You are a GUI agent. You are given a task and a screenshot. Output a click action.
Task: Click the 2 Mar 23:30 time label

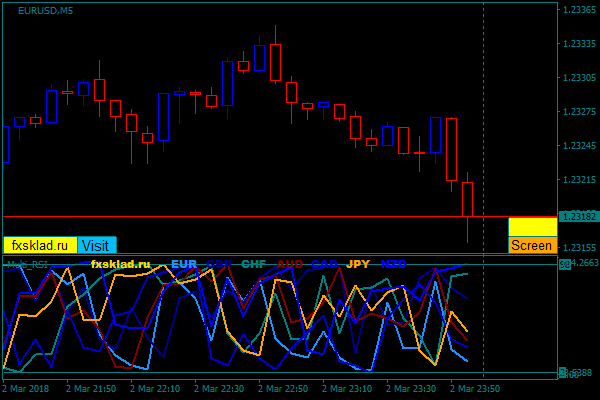411,389
